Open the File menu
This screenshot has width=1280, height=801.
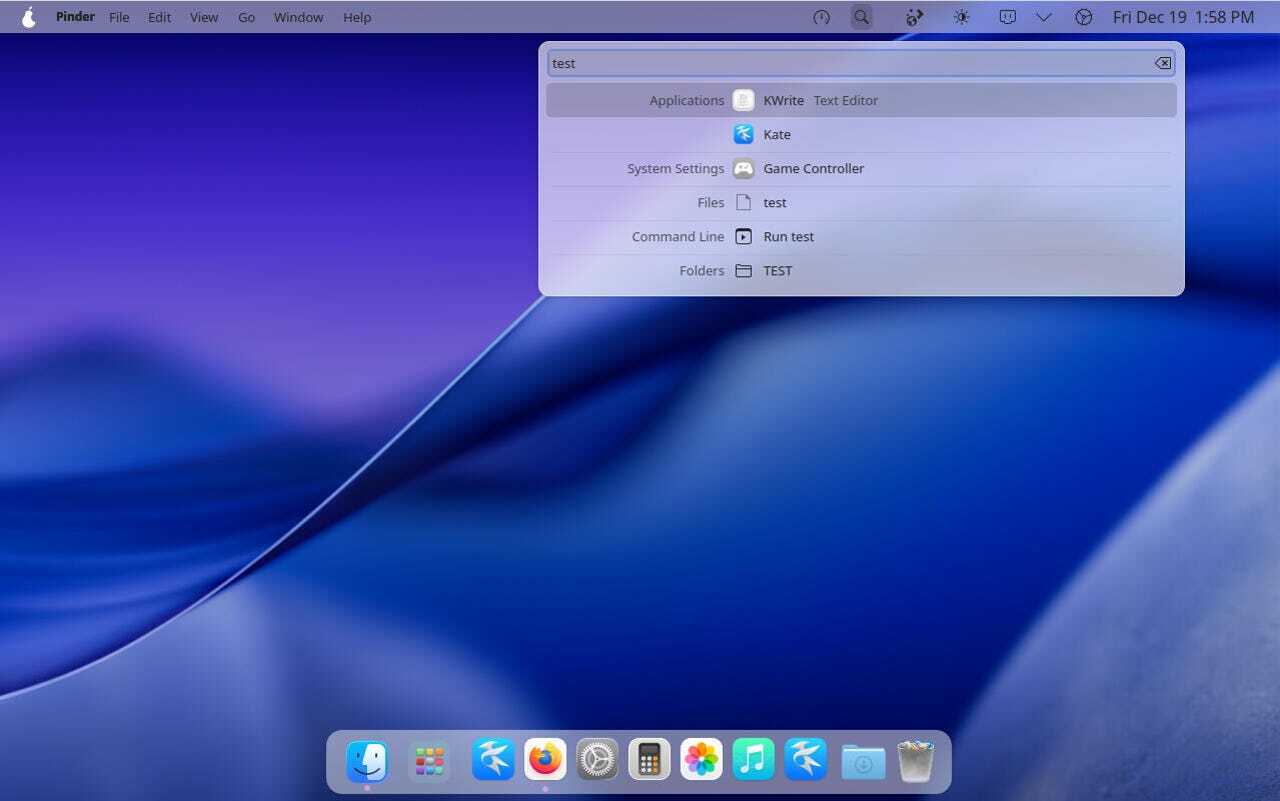point(119,17)
